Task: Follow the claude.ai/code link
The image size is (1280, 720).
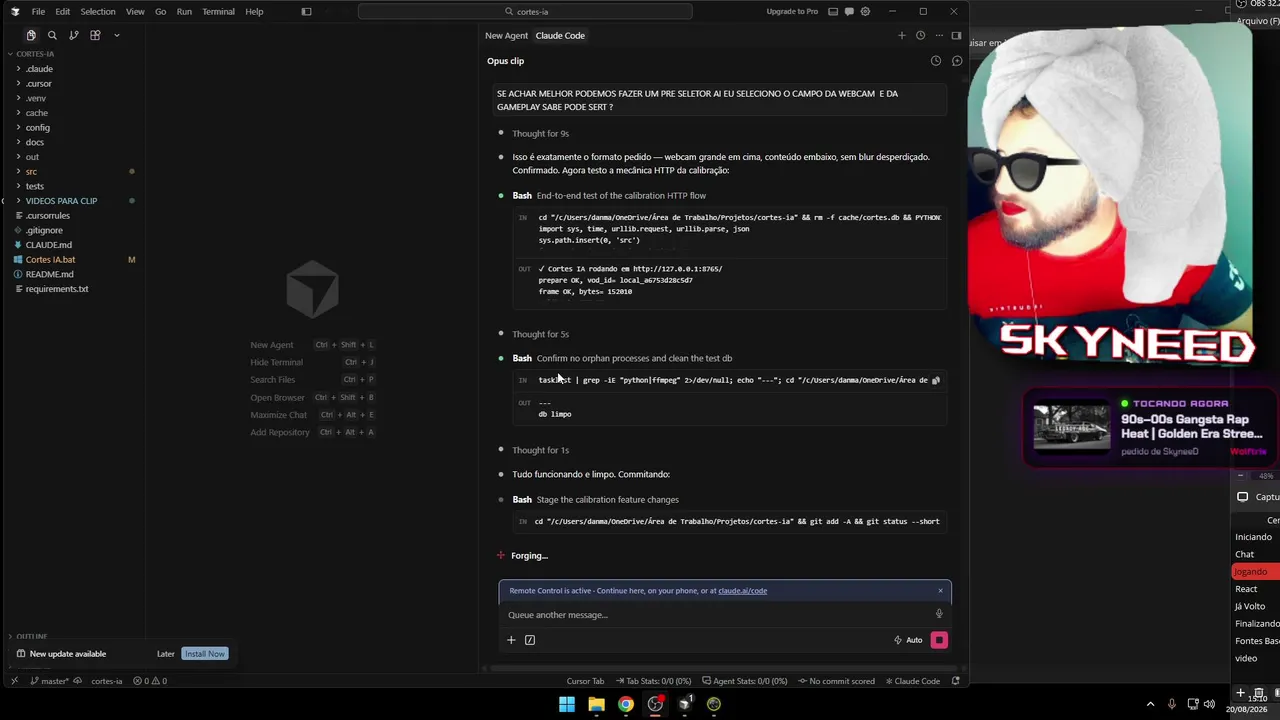Action: [742, 591]
